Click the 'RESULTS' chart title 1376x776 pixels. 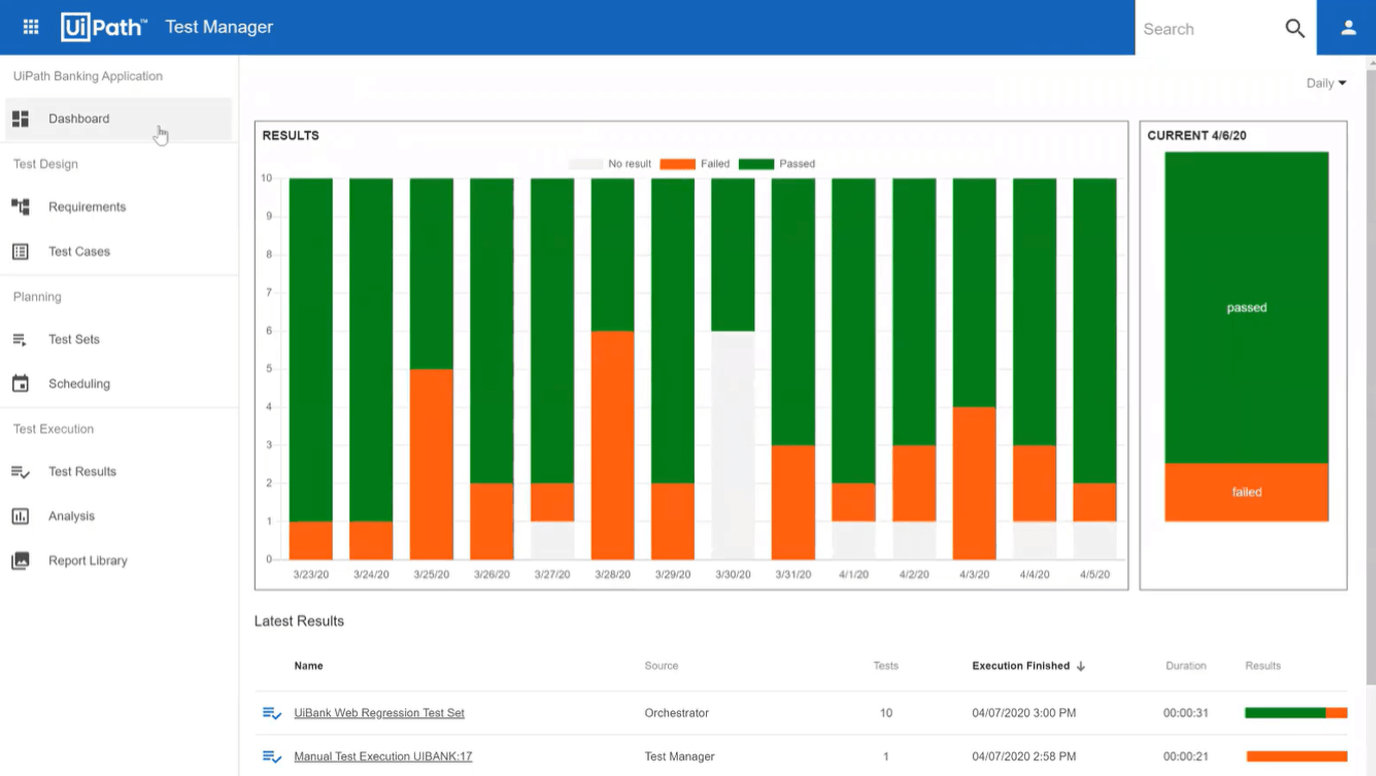pos(291,136)
